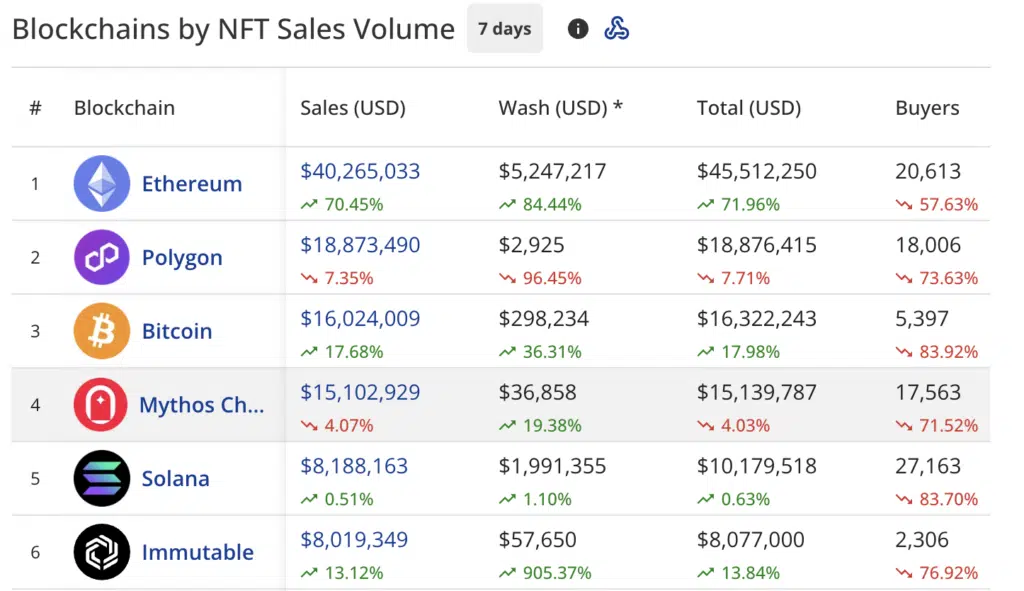Sort by the Blockchain column header
Viewport: 1024px width, 591px height.
point(124,108)
